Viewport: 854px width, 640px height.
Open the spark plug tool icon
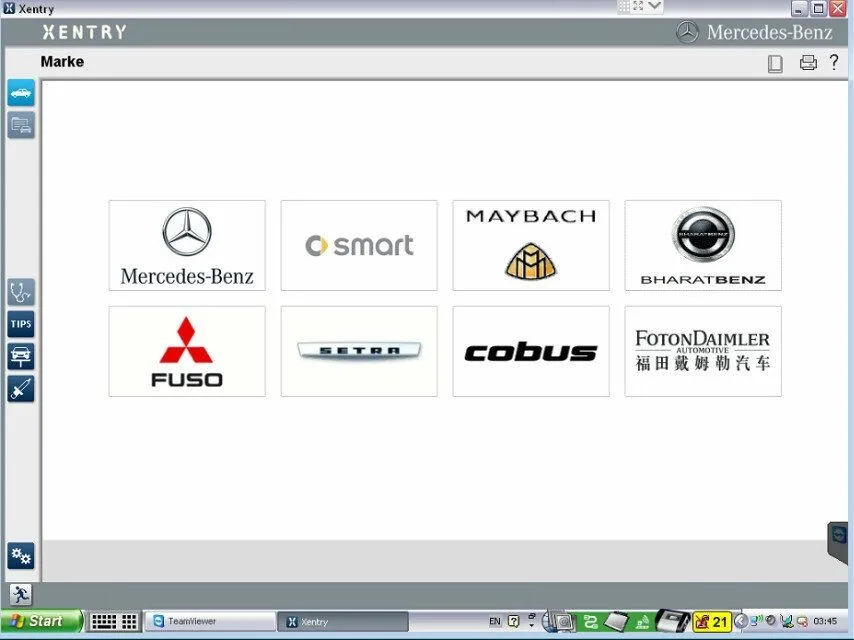click(x=21, y=389)
